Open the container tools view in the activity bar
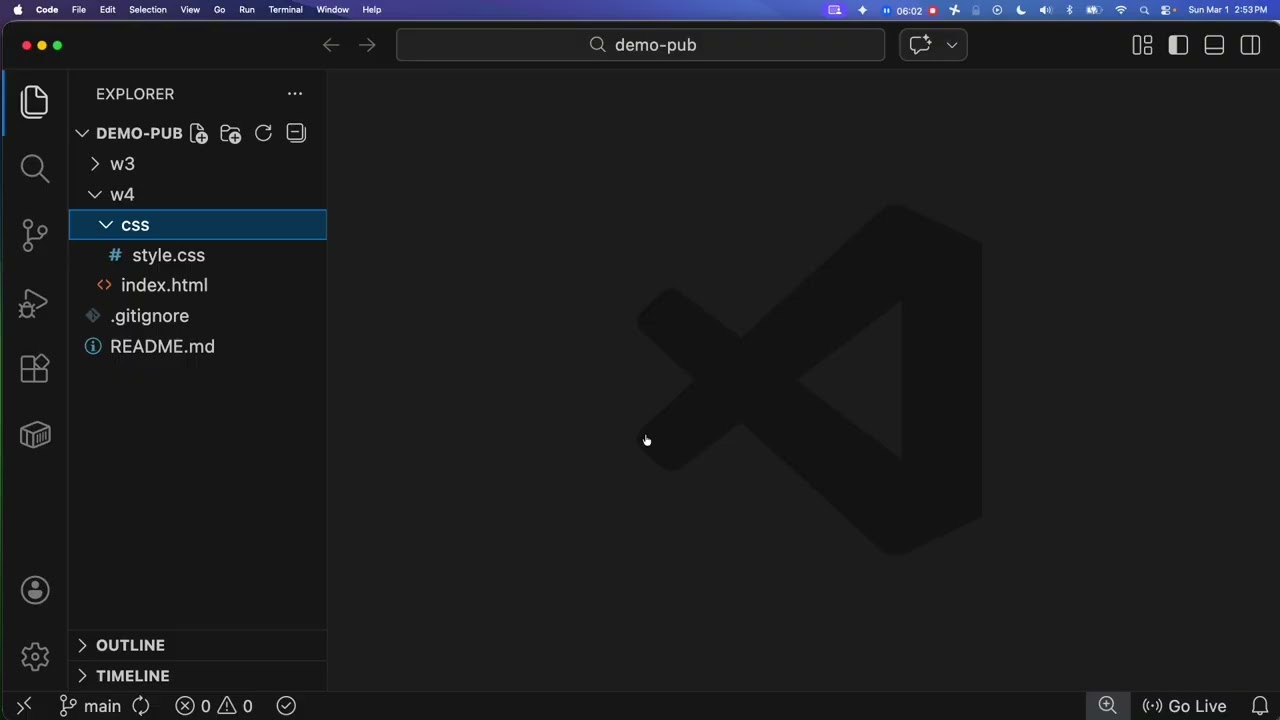This screenshot has width=1280, height=720. [35, 435]
